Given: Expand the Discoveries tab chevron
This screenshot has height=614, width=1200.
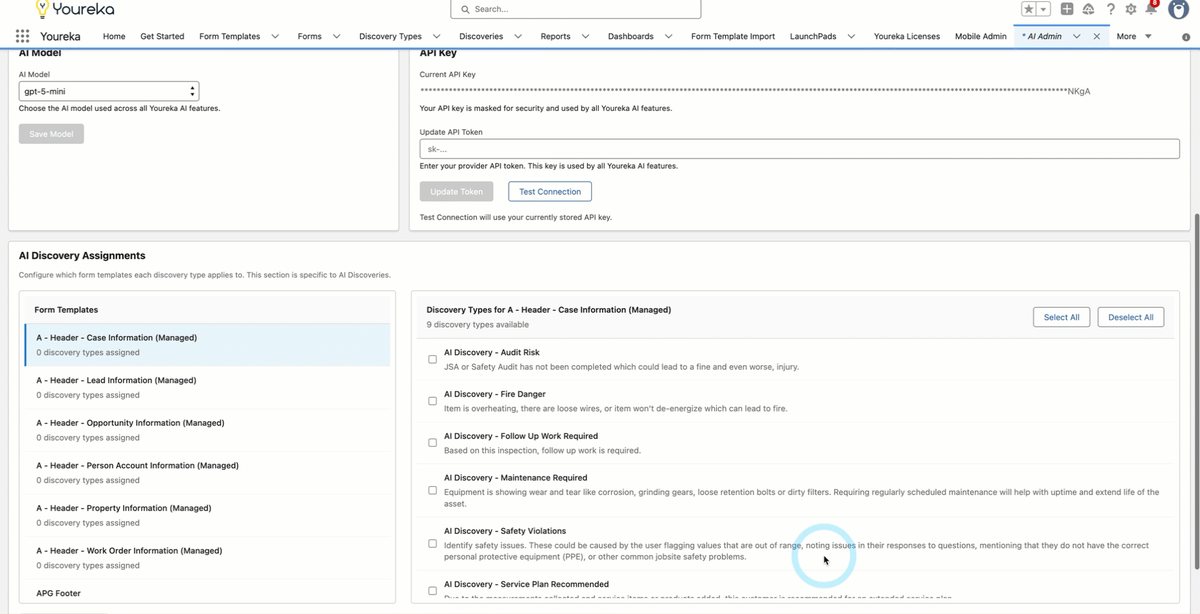Looking at the screenshot, I should 518,36.
